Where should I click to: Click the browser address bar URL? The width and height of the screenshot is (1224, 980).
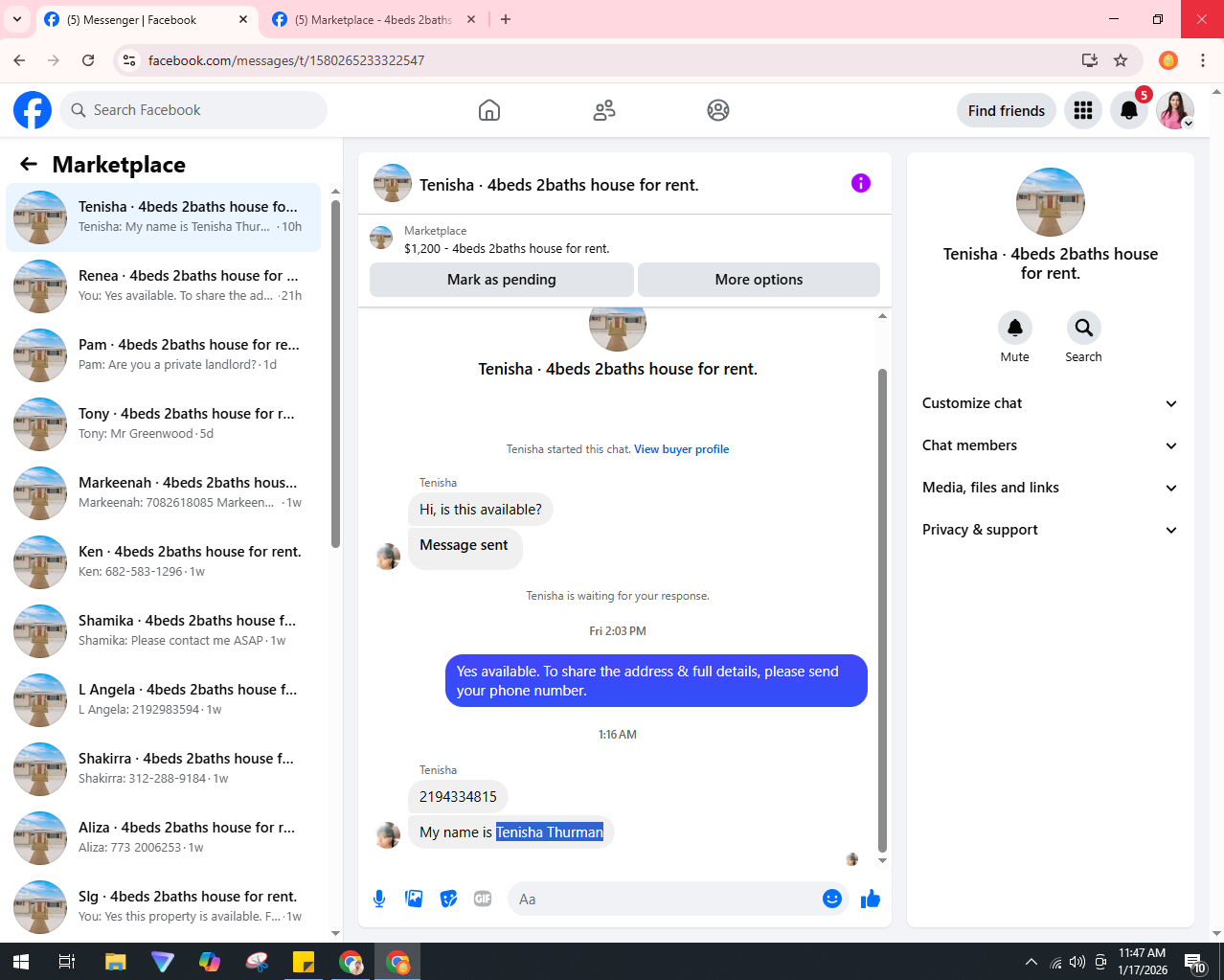click(286, 60)
